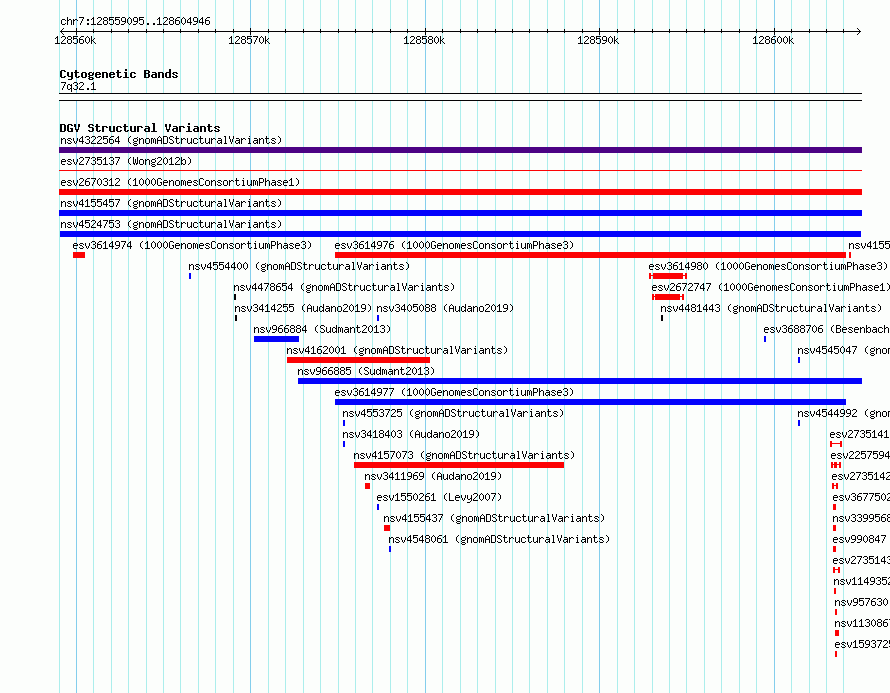Open the nsv4548061 variant label
Screen dimensions: 890x693
tap(499, 539)
